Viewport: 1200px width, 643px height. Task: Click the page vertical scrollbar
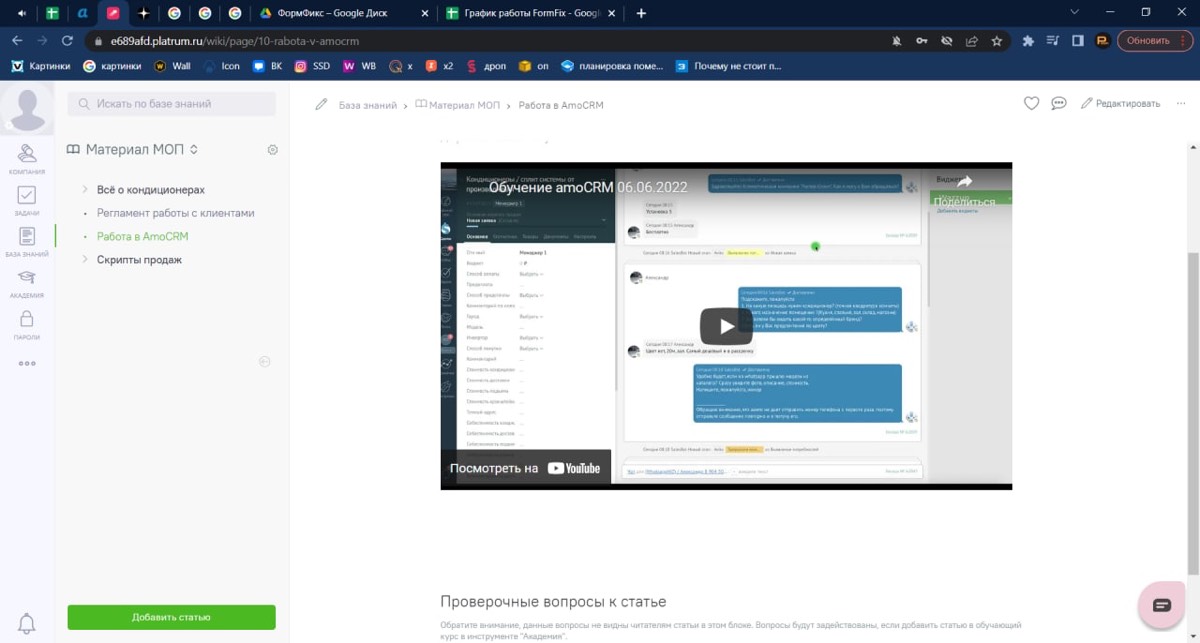pos(1191,414)
